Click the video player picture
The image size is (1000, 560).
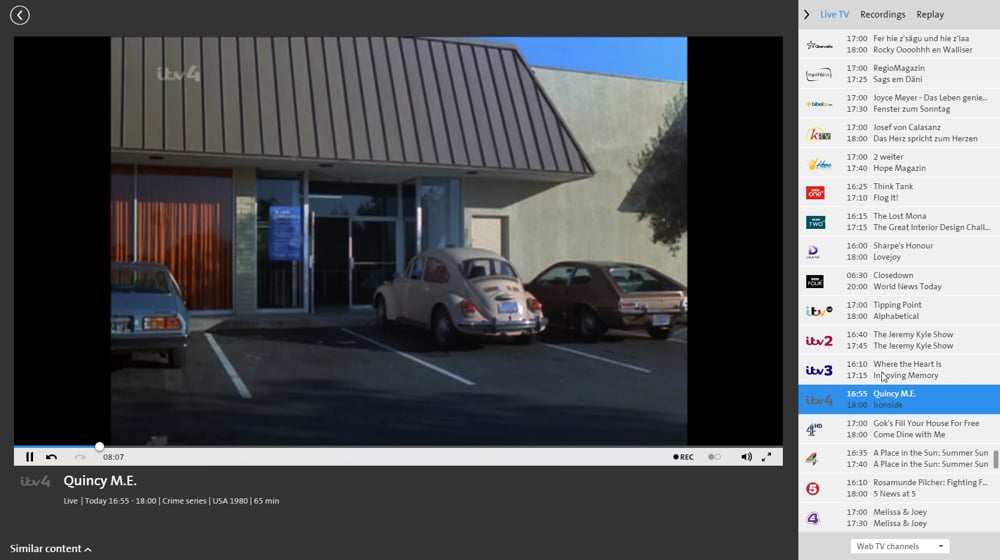tap(399, 240)
